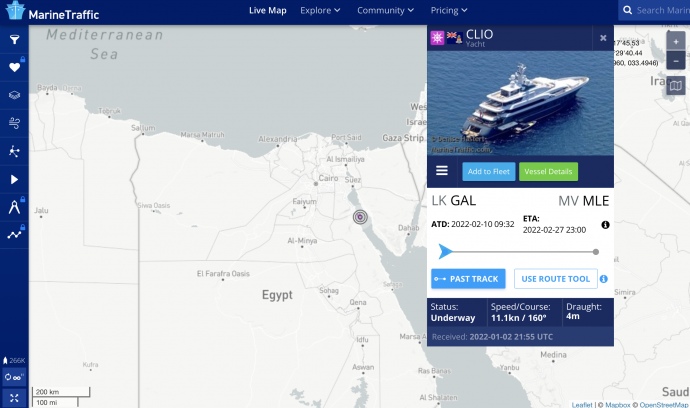The width and height of the screenshot is (690, 408).
Task: Expand the Explore dropdown menu
Action: coord(321,11)
